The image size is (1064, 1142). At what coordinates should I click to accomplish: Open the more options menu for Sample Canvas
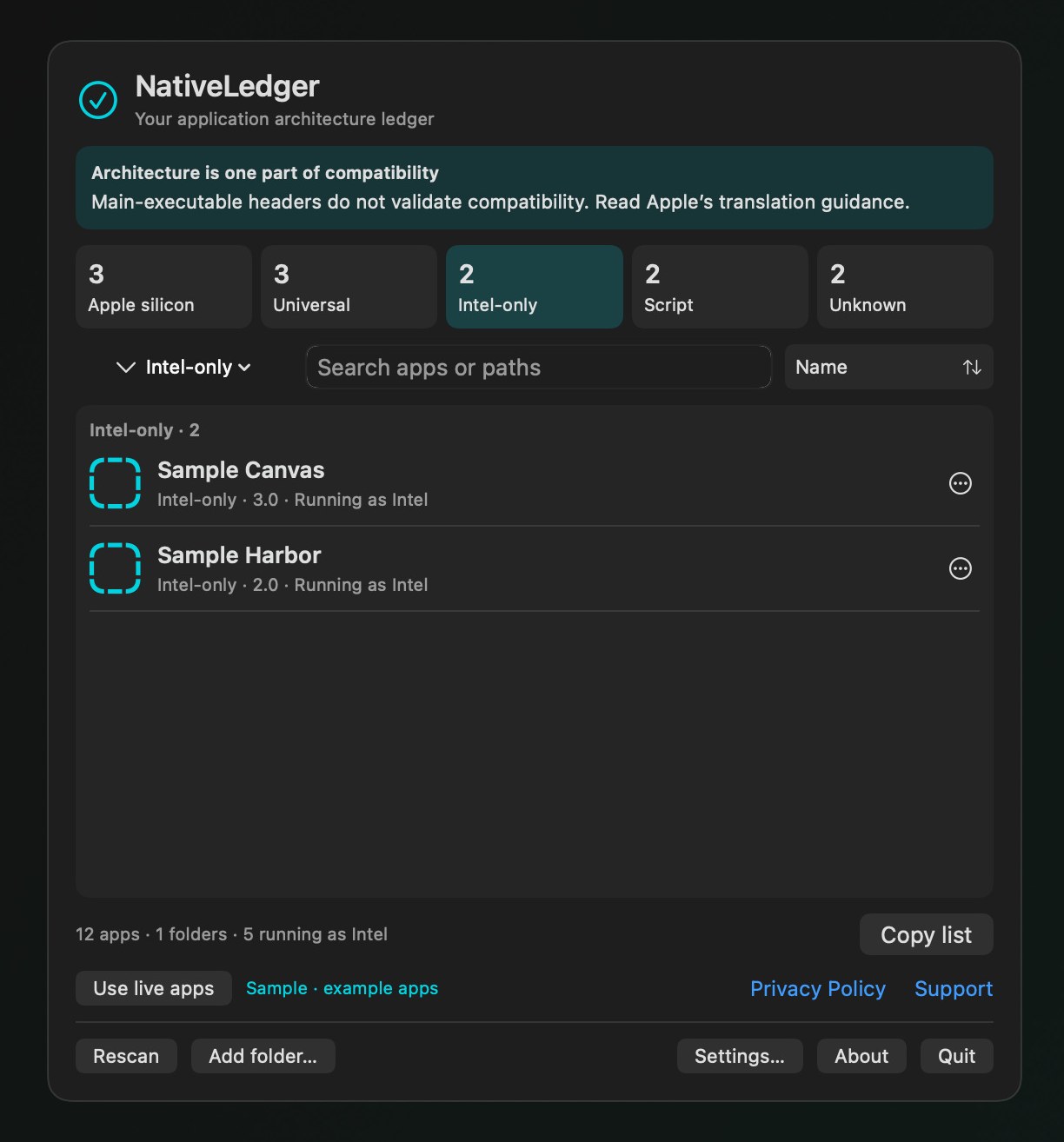(960, 483)
